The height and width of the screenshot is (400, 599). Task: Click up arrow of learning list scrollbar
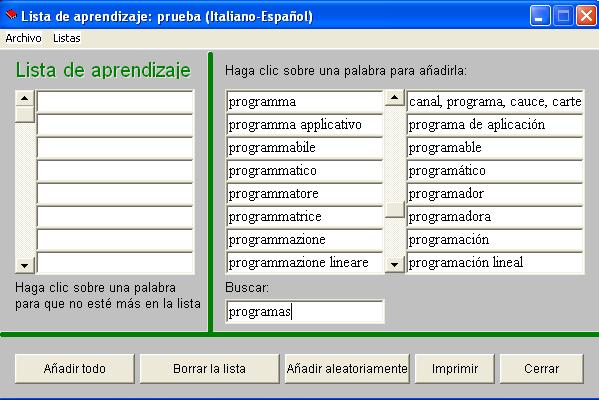click(x=24, y=99)
